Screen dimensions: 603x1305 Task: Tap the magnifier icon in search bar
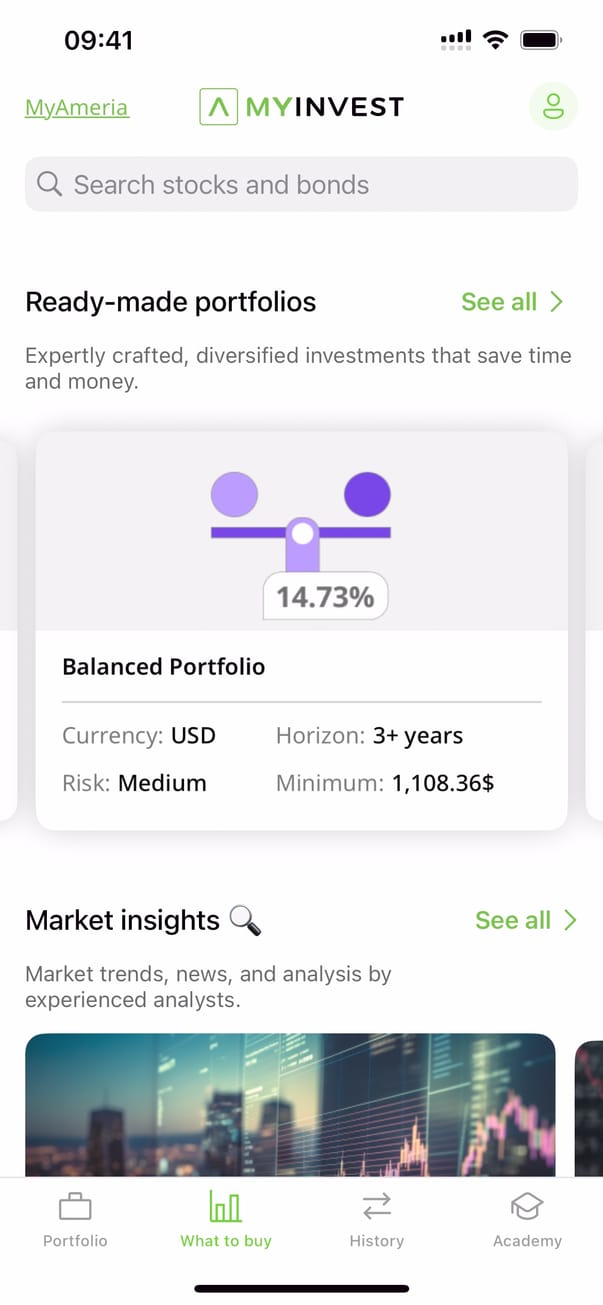tap(49, 184)
